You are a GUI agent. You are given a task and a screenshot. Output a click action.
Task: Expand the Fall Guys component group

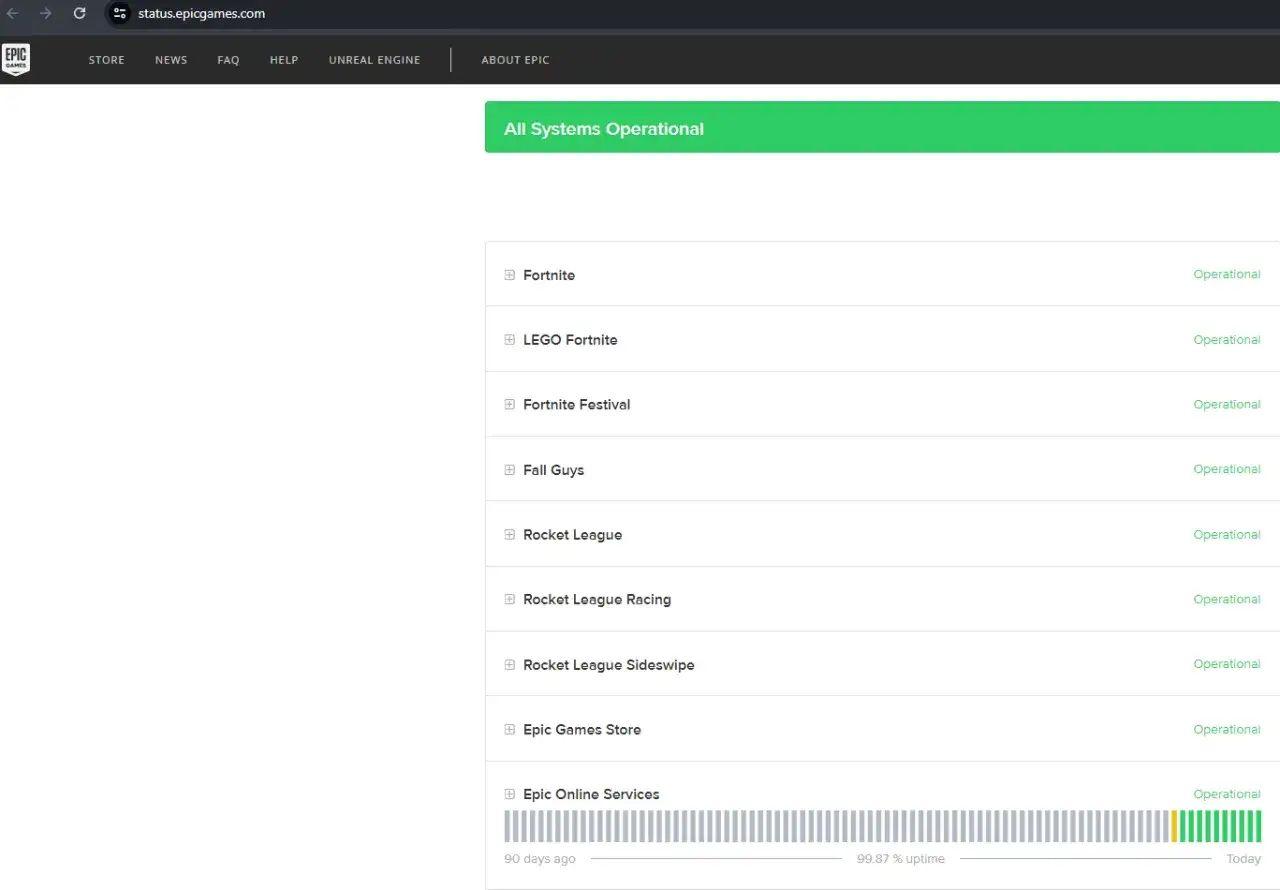pyautogui.click(x=509, y=470)
